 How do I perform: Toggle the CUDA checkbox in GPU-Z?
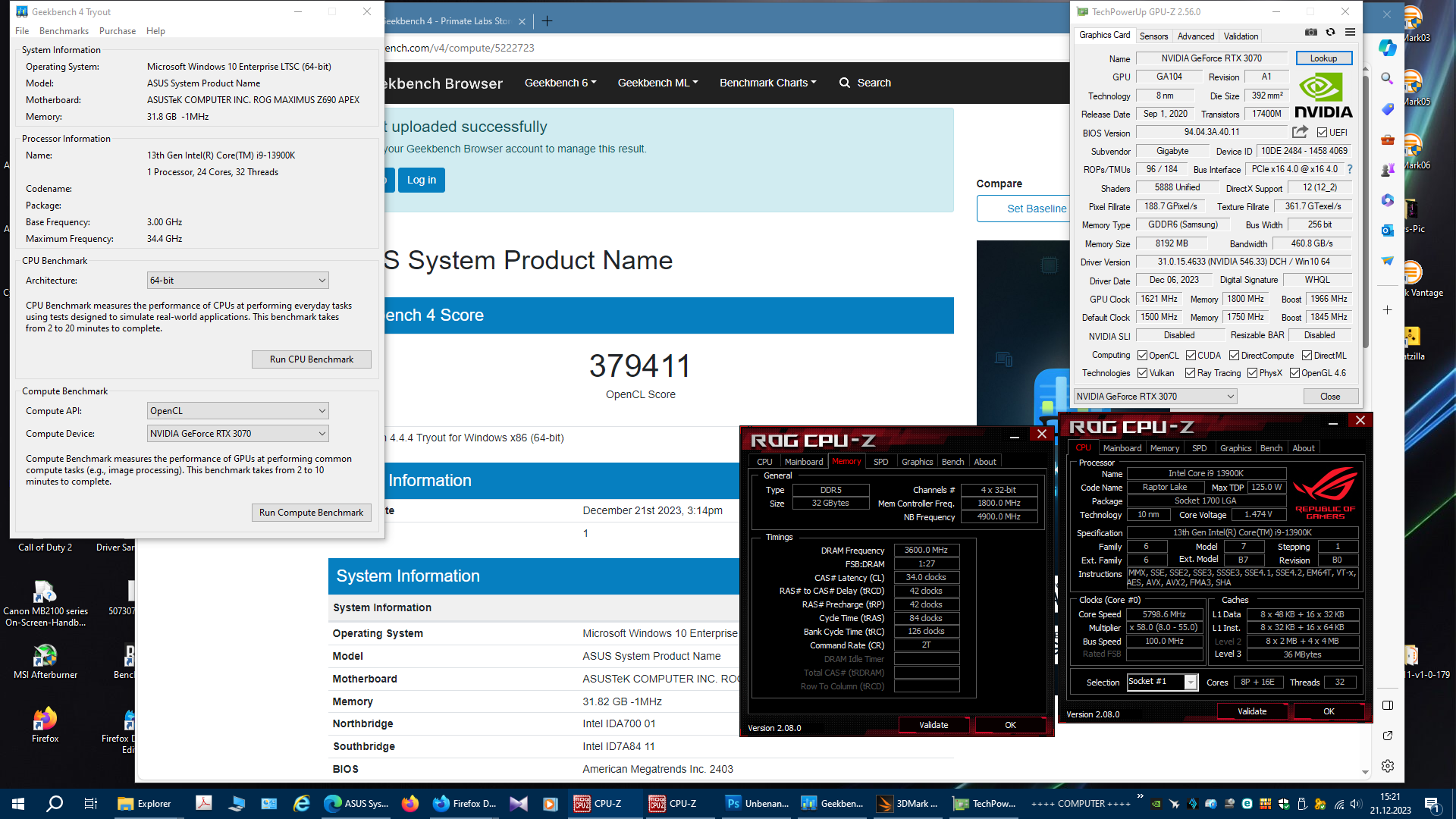tap(1191, 356)
